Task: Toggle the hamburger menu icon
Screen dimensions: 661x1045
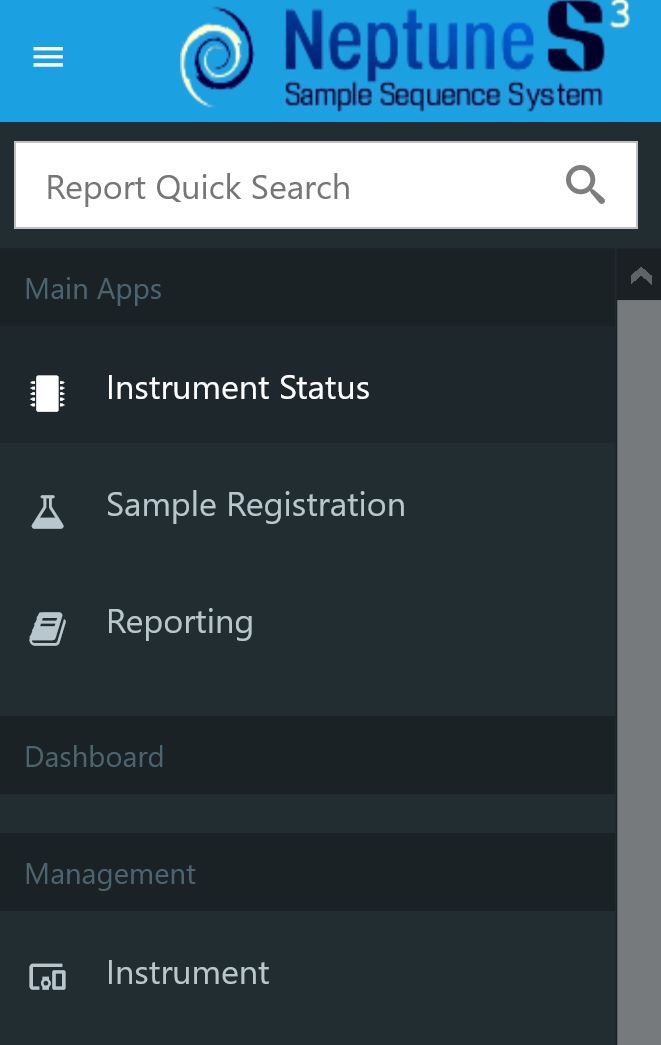Action: [48, 57]
